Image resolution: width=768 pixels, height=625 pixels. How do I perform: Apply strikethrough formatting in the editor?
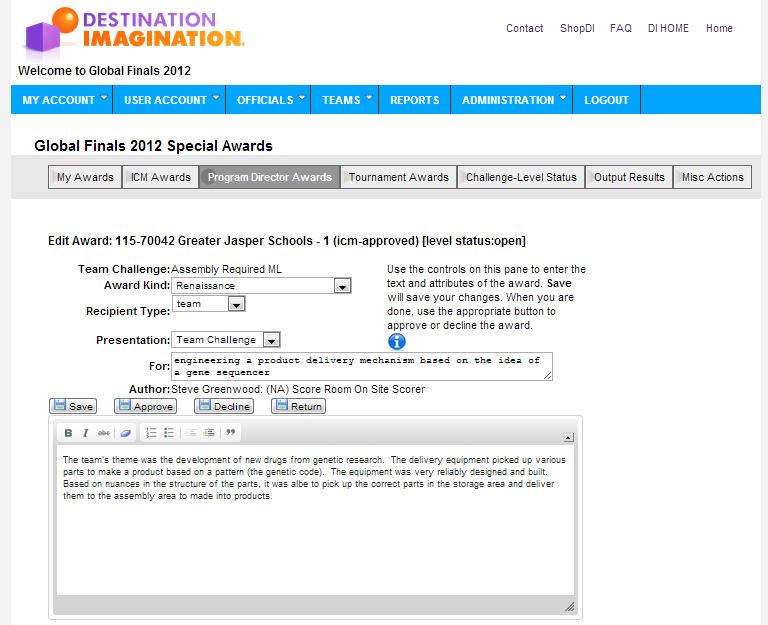104,433
